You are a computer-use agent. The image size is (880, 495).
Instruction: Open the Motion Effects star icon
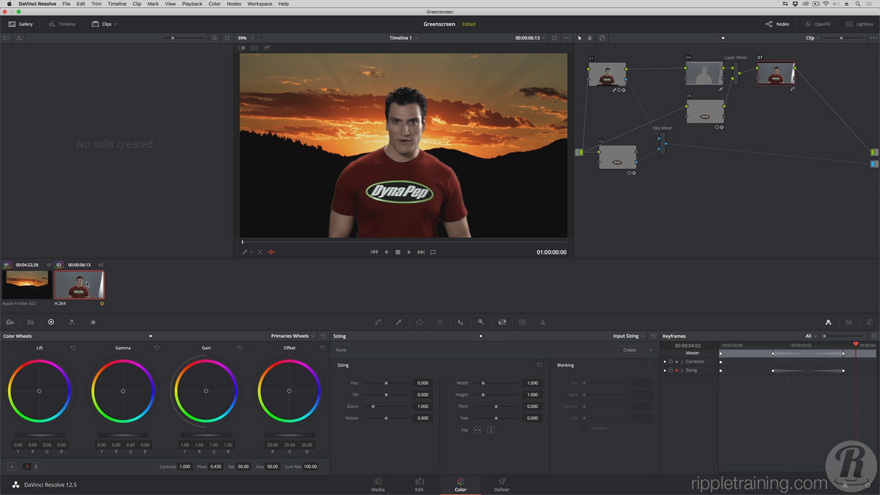pyautogui.click(x=93, y=322)
